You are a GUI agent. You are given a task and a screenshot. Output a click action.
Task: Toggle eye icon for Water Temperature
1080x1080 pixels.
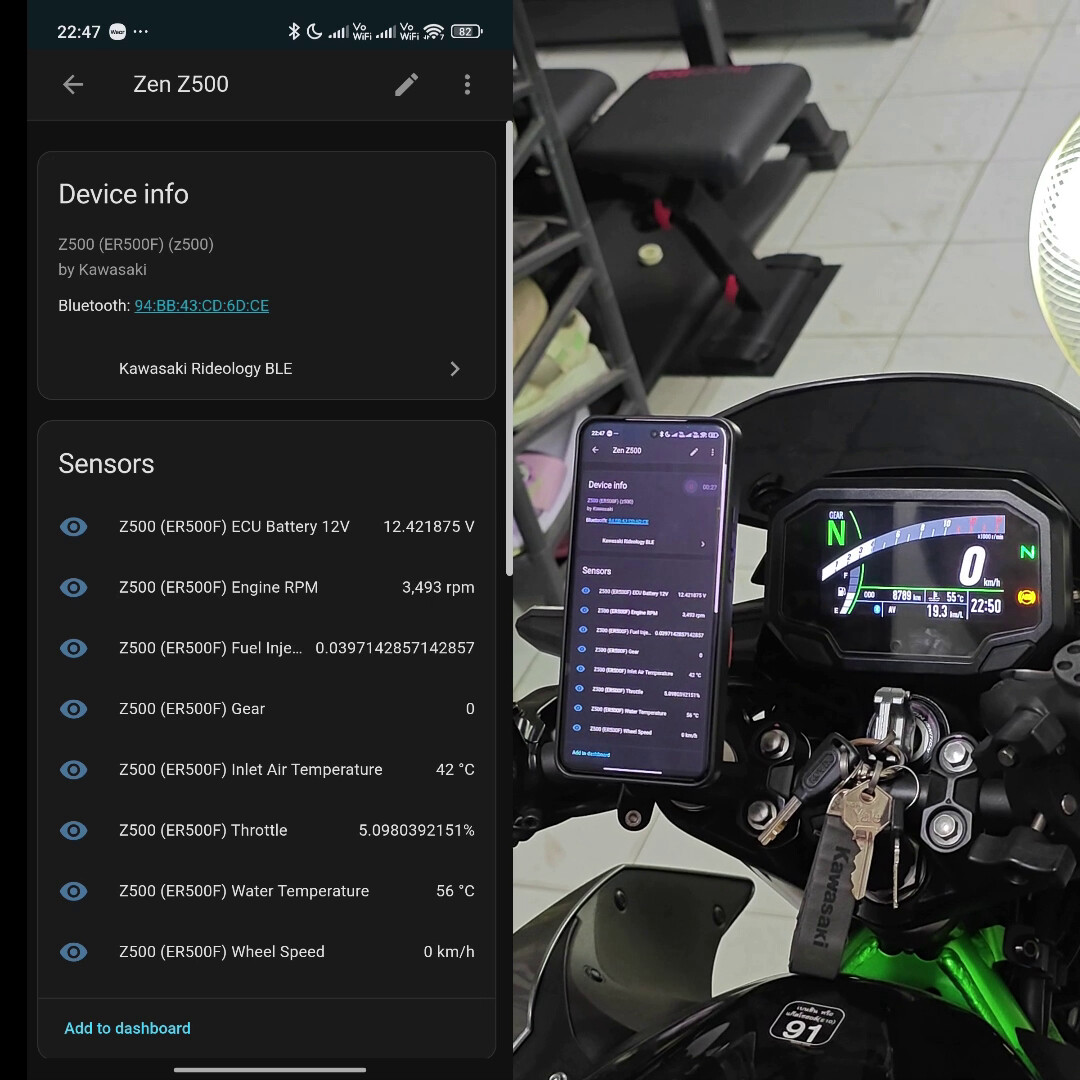(74, 891)
